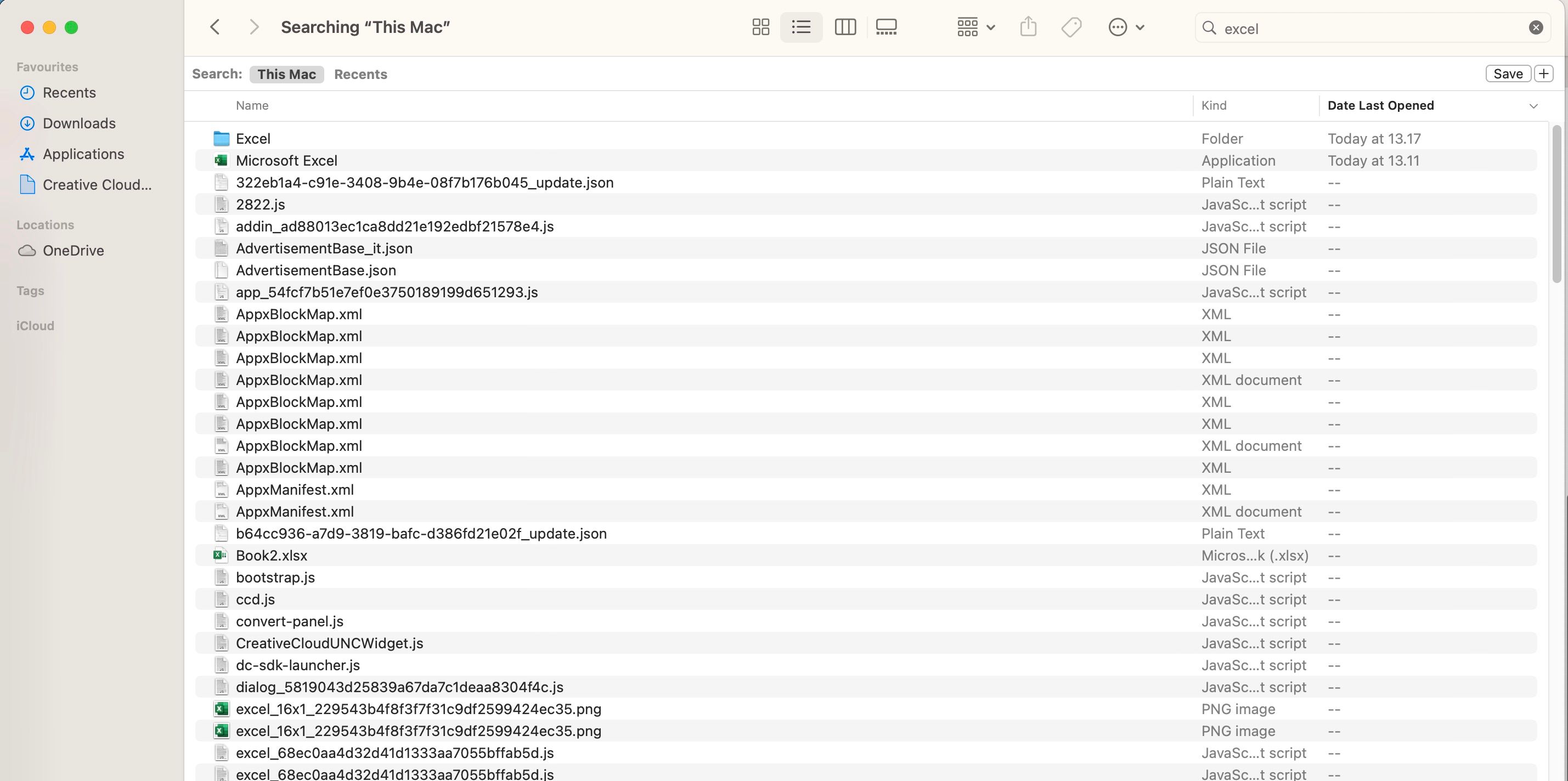This screenshot has height=781, width=1568.
Task: Open the Book2.xlsx spreadsheet file
Action: pos(272,555)
